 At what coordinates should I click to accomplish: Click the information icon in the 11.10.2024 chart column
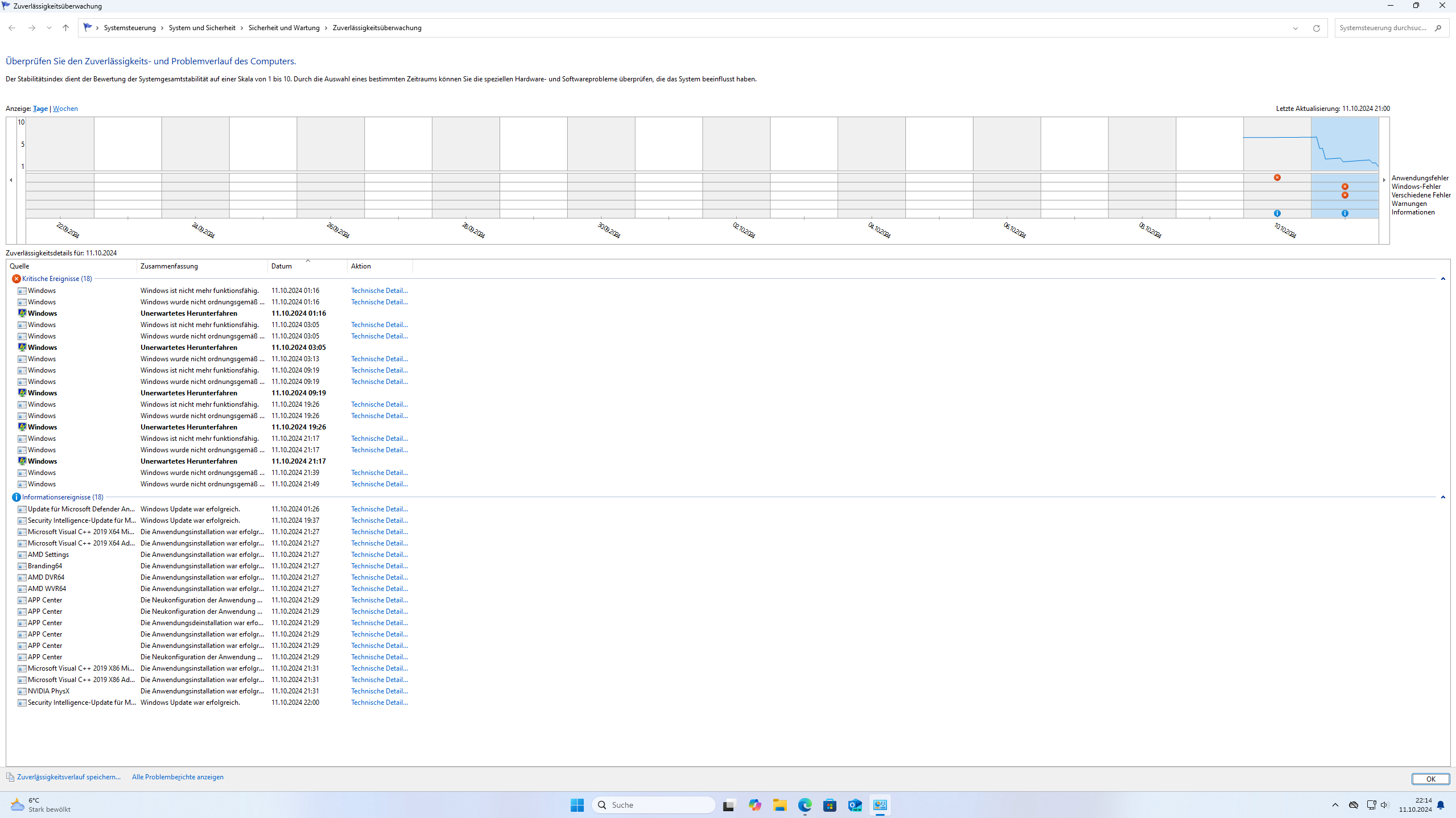pos(1344,213)
